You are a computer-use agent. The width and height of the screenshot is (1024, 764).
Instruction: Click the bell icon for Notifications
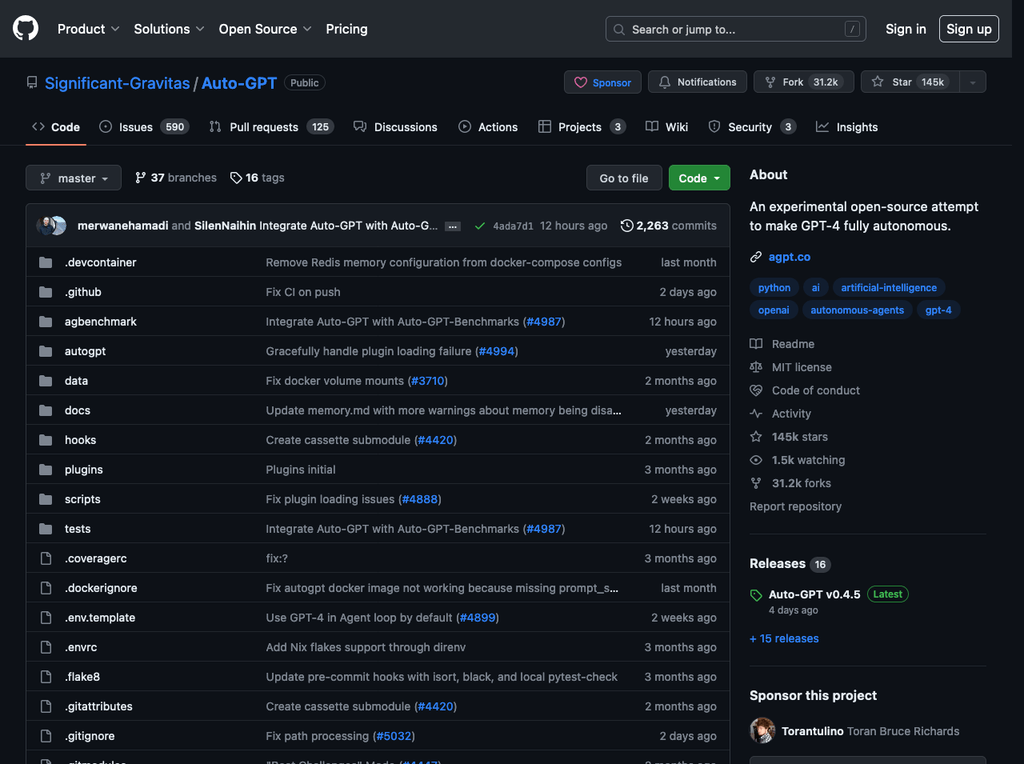pyautogui.click(x=664, y=82)
